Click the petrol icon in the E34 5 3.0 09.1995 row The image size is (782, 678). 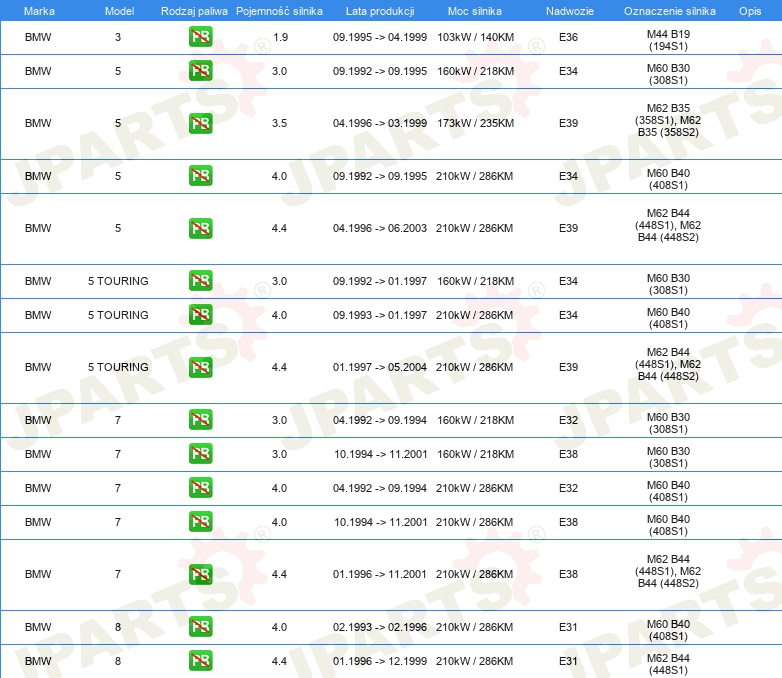(200, 71)
